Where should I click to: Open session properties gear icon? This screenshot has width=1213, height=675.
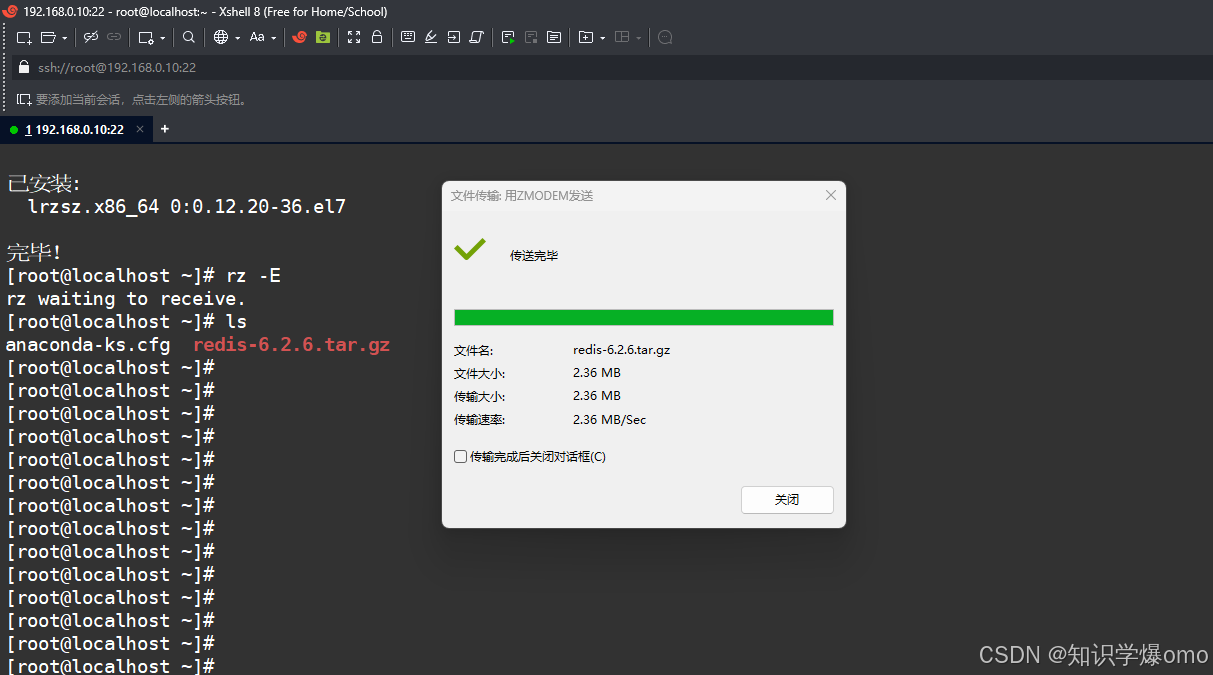pos(146,37)
